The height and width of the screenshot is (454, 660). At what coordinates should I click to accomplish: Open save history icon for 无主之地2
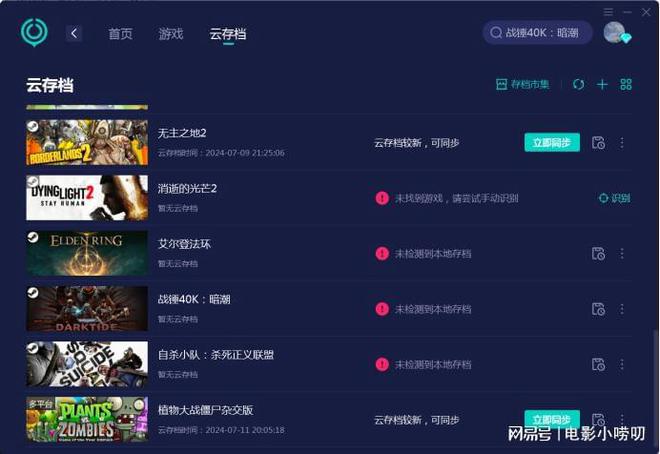point(598,143)
